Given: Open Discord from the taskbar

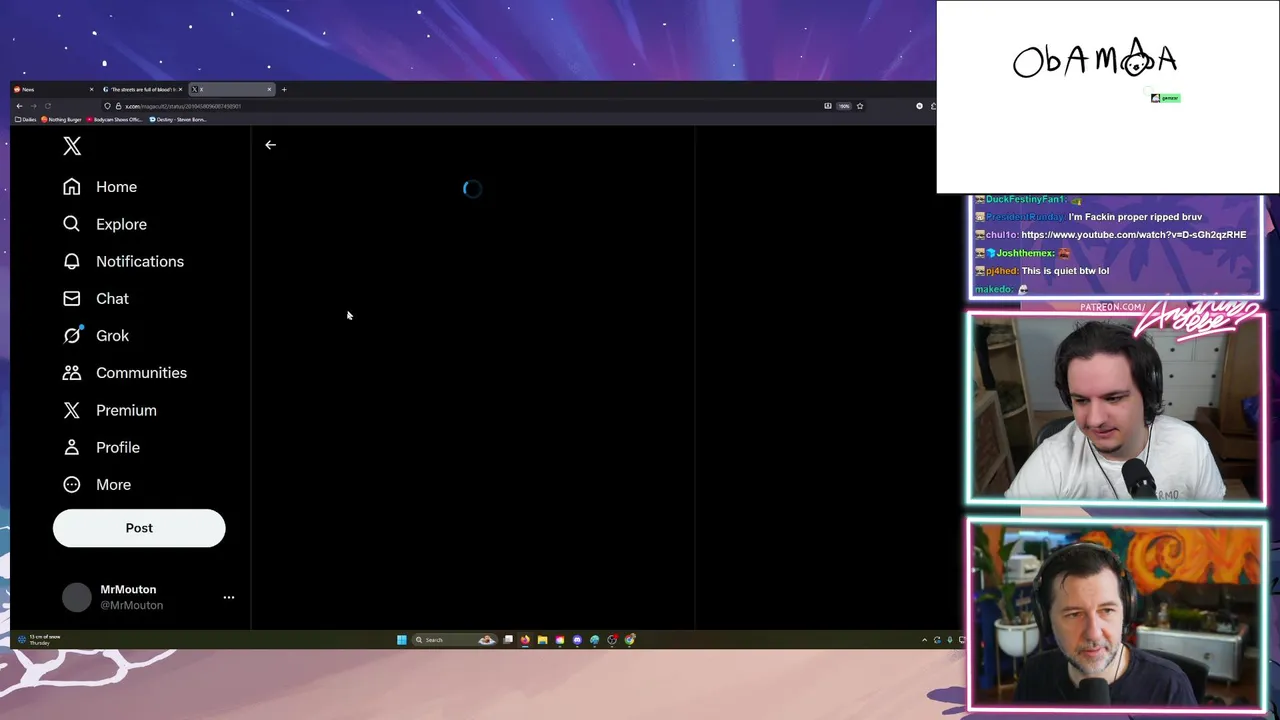Looking at the screenshot, I should [577, 640].
